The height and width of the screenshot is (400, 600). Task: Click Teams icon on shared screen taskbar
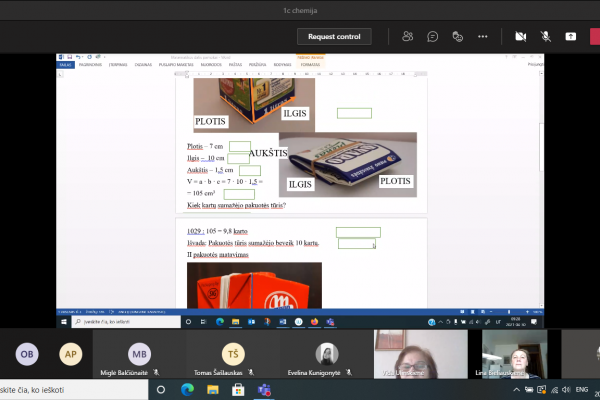point(330,322)
